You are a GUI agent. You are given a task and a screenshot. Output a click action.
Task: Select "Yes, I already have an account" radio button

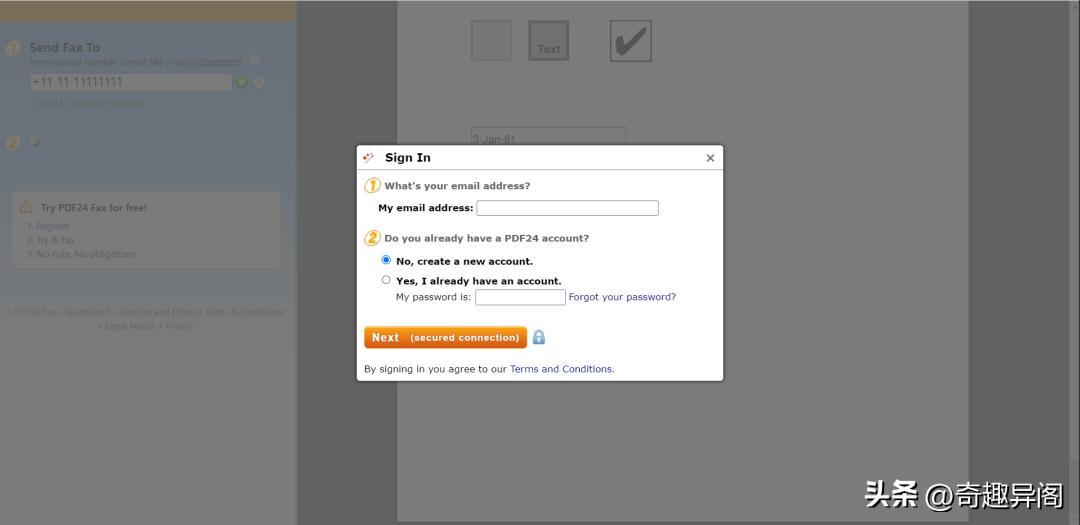click(x=386, y=280)
